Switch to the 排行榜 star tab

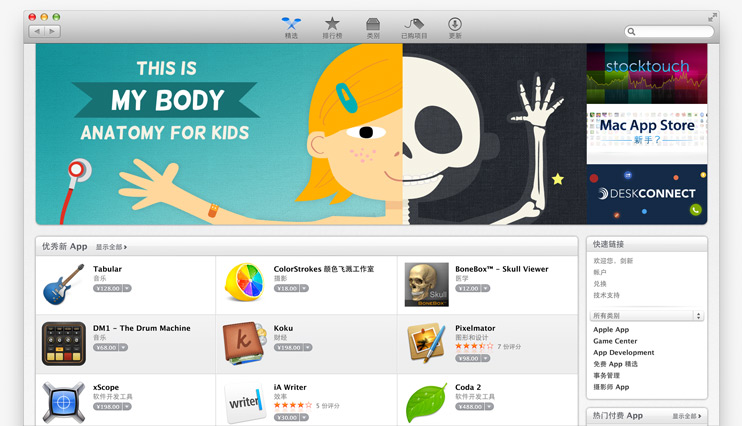click(332, 28)
